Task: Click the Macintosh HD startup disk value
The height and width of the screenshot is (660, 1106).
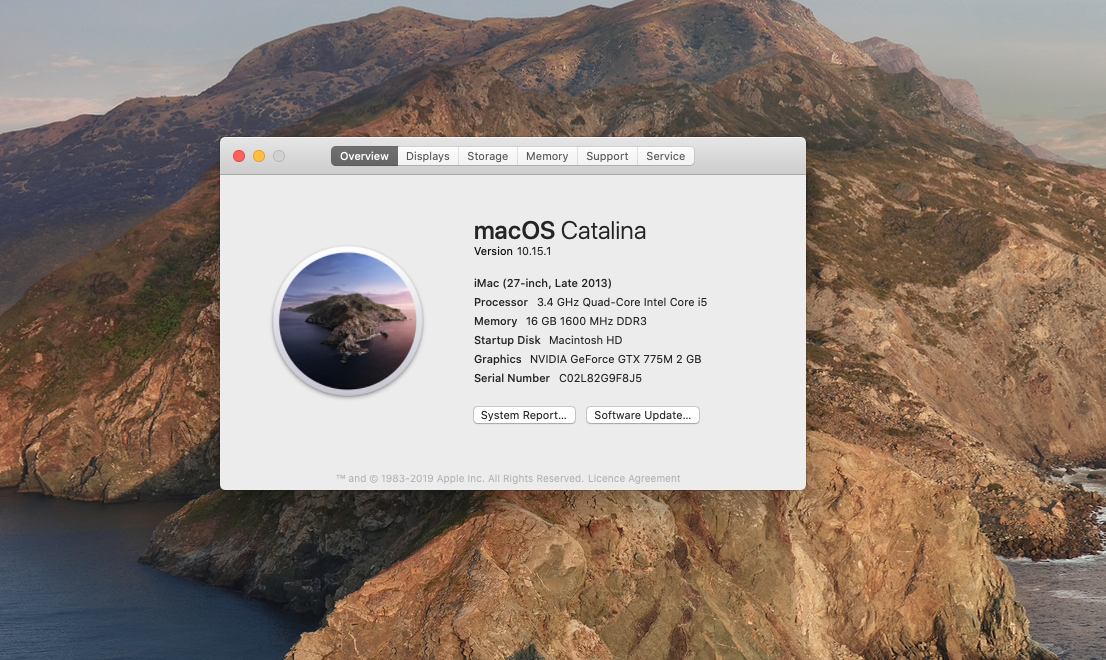Action: [585, 340]
